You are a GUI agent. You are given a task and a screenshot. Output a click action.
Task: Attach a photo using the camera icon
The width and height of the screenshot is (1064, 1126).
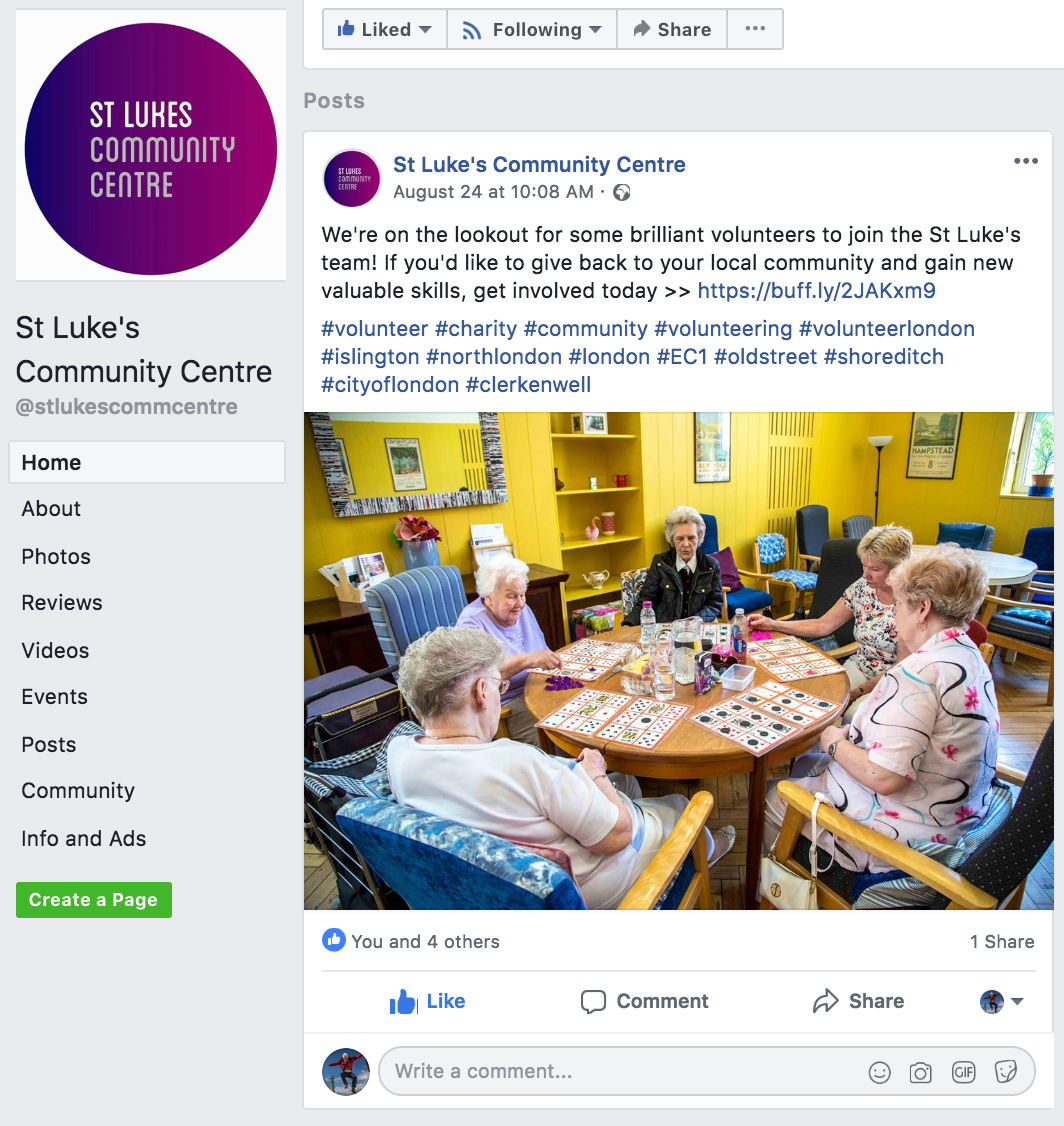pyautogui.click(x=920, y=1072)
